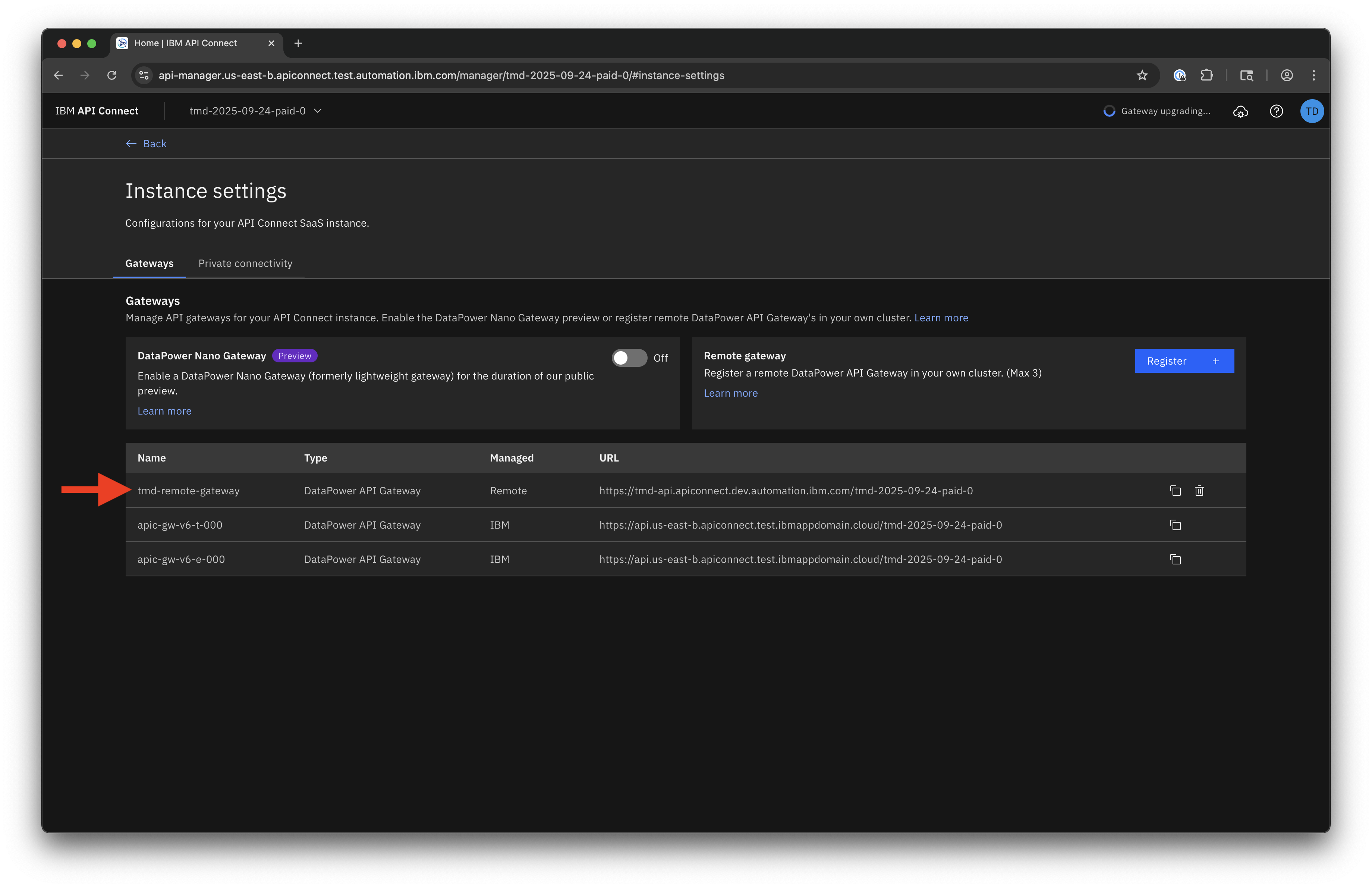This screenshot has width=1372, height=888.
Task: Bookmark this page with star icon
Action: [1142, 75]
